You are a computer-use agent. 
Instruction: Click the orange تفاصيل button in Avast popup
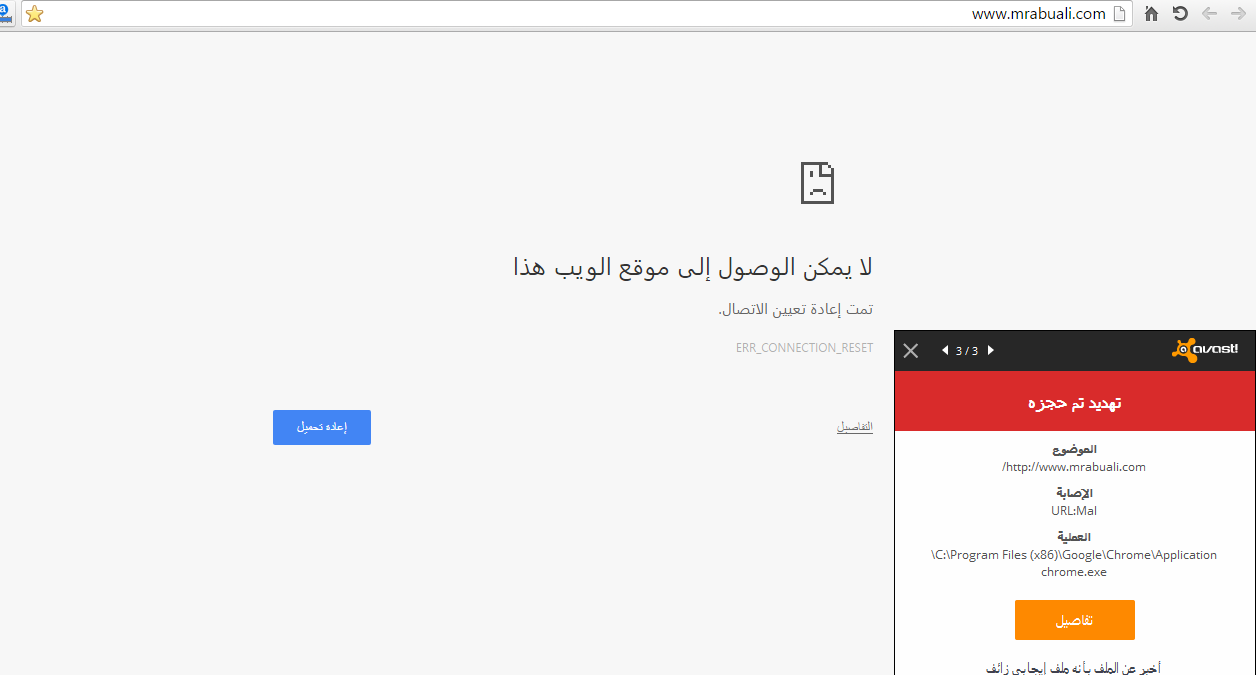pos(1074,620)
